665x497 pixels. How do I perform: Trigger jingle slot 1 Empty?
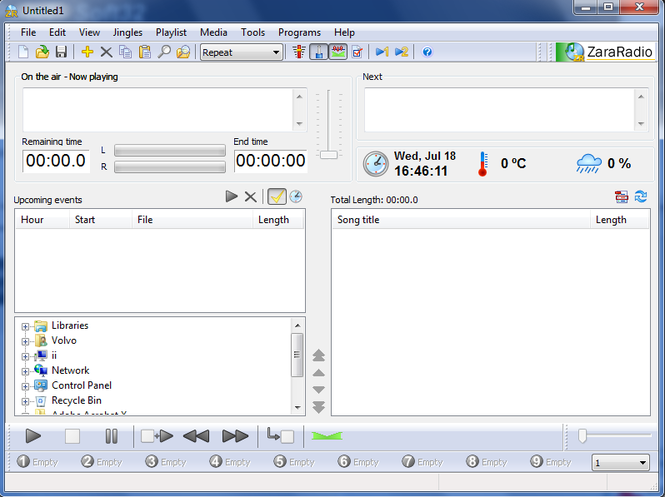[x=37, y=462]
